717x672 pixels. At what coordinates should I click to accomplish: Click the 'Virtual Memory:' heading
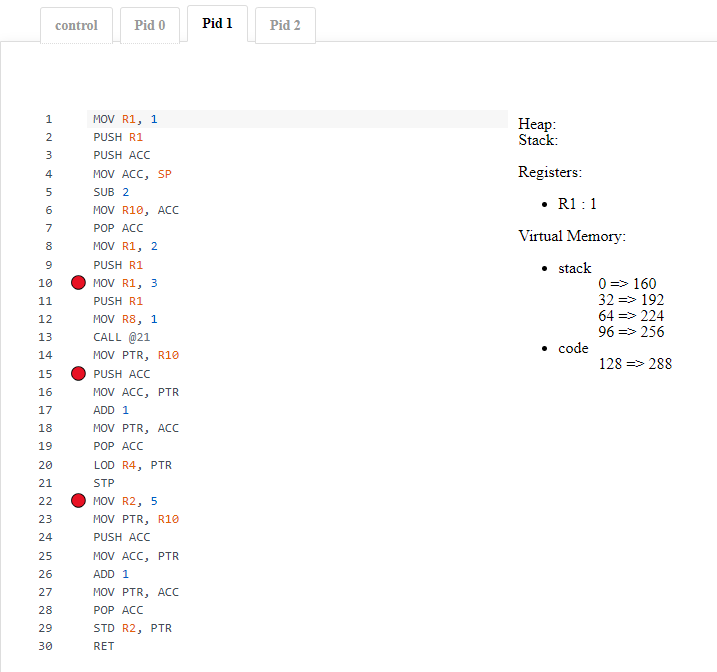coord(572,236)
